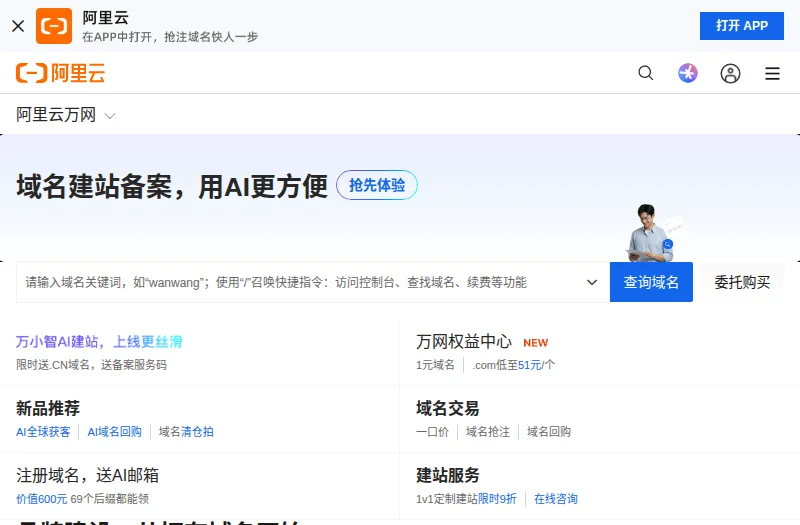Click the 阿里云万网 menu label

(x=56, y=114)
